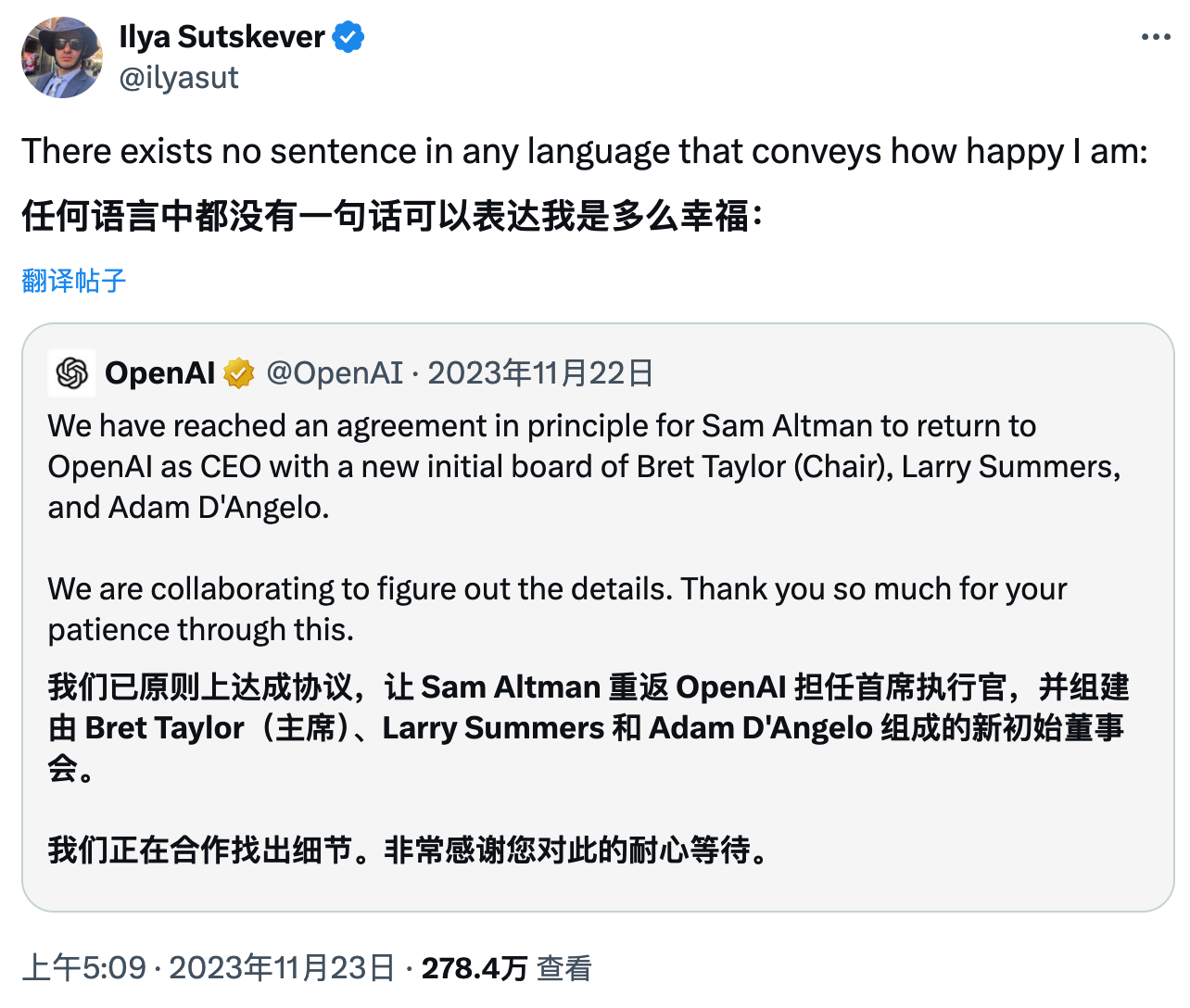Open the three-dot more options menu
The image size is (1190, 1008).
tap(1156, 37)
